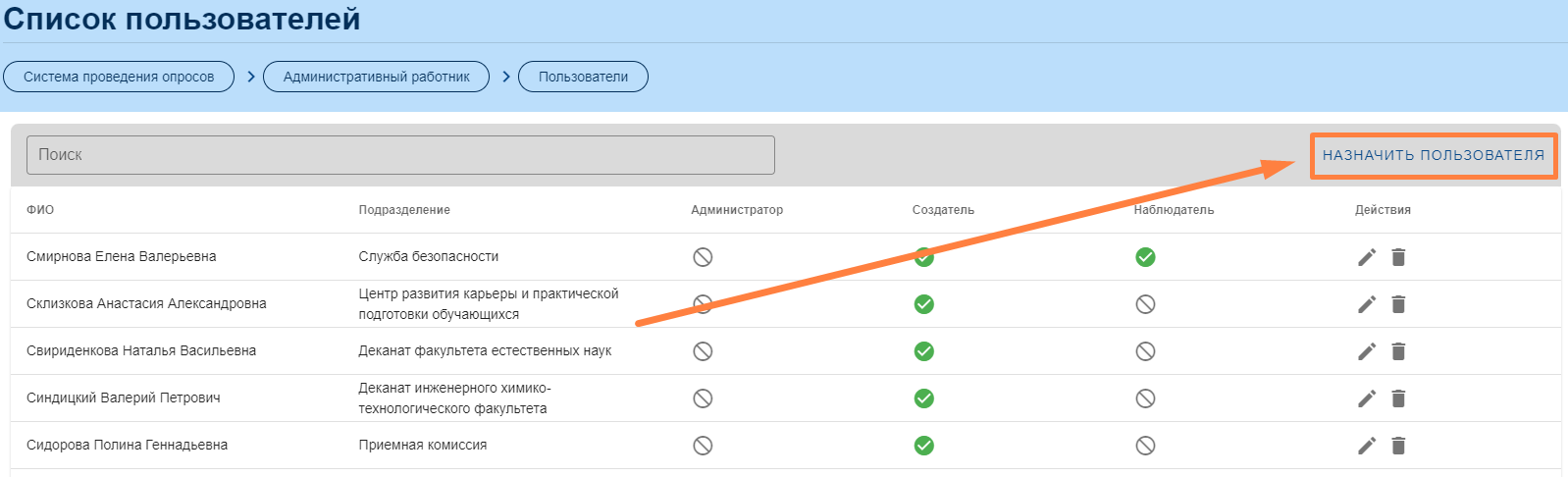Edit Свириденкова Наталья Васильевна row
Image resolution: width=1568 pixels, height=477 pixels.
pos(1367,351)
